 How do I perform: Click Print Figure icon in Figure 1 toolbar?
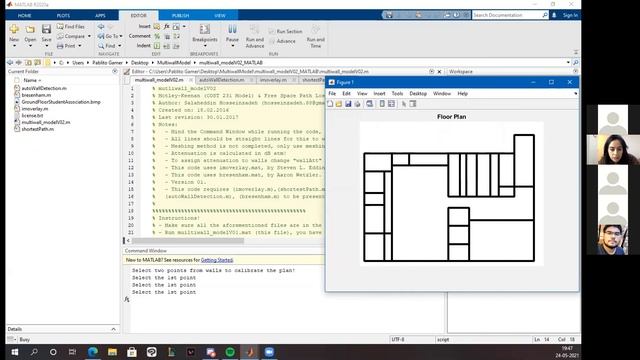click(x=358, y=104)
